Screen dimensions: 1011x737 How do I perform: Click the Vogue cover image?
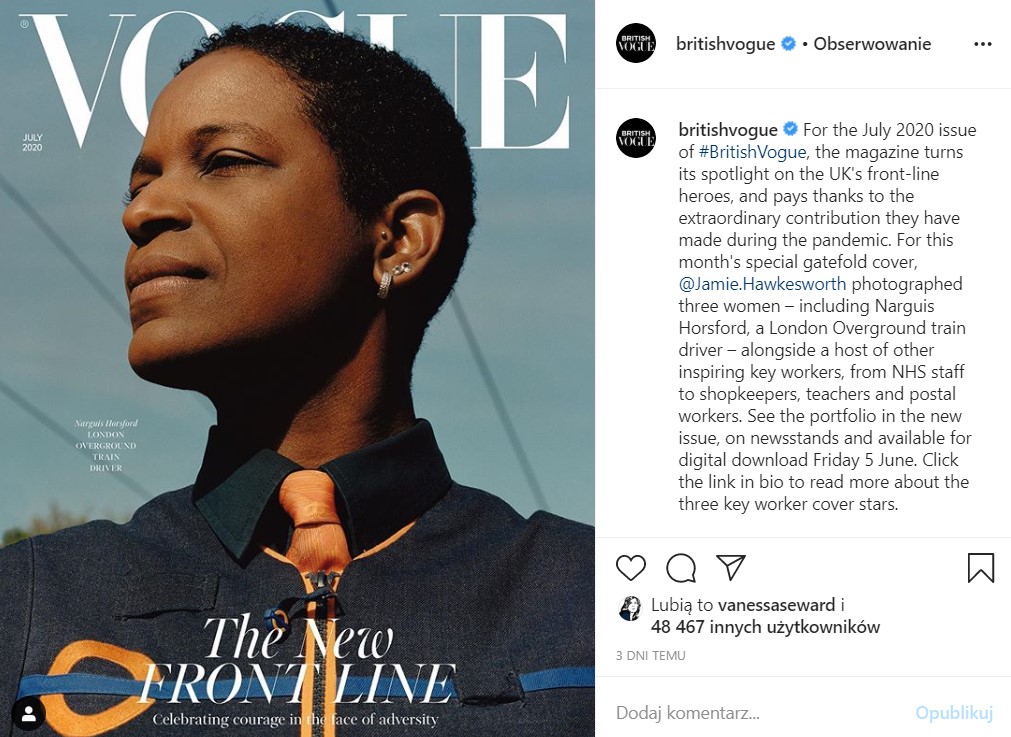[297, 368]
